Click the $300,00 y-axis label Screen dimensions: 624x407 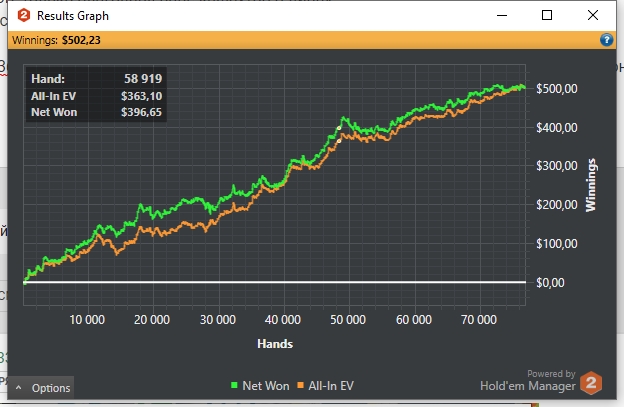coord(556,166)
